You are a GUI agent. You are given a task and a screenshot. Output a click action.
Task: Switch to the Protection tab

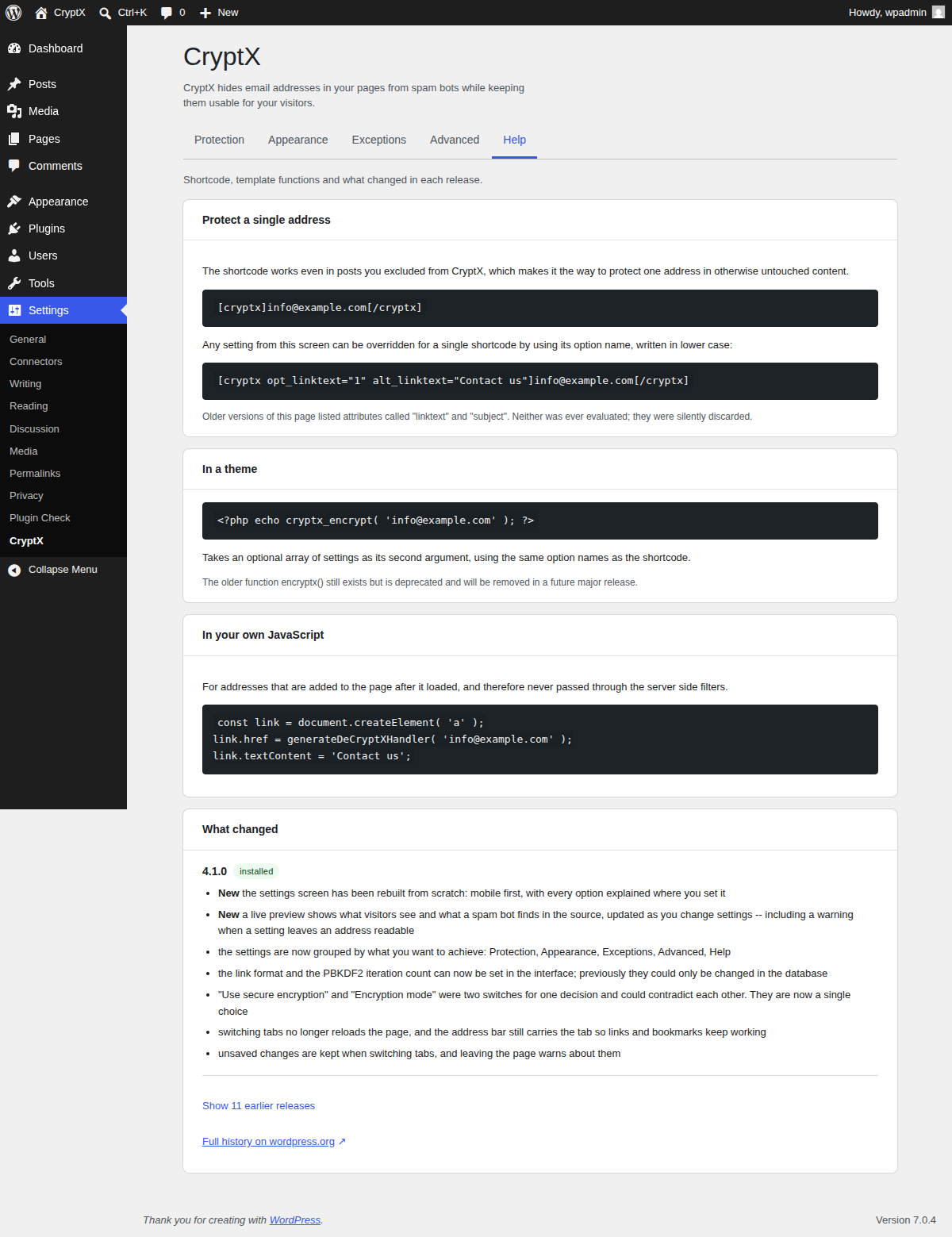click(219, 140)
